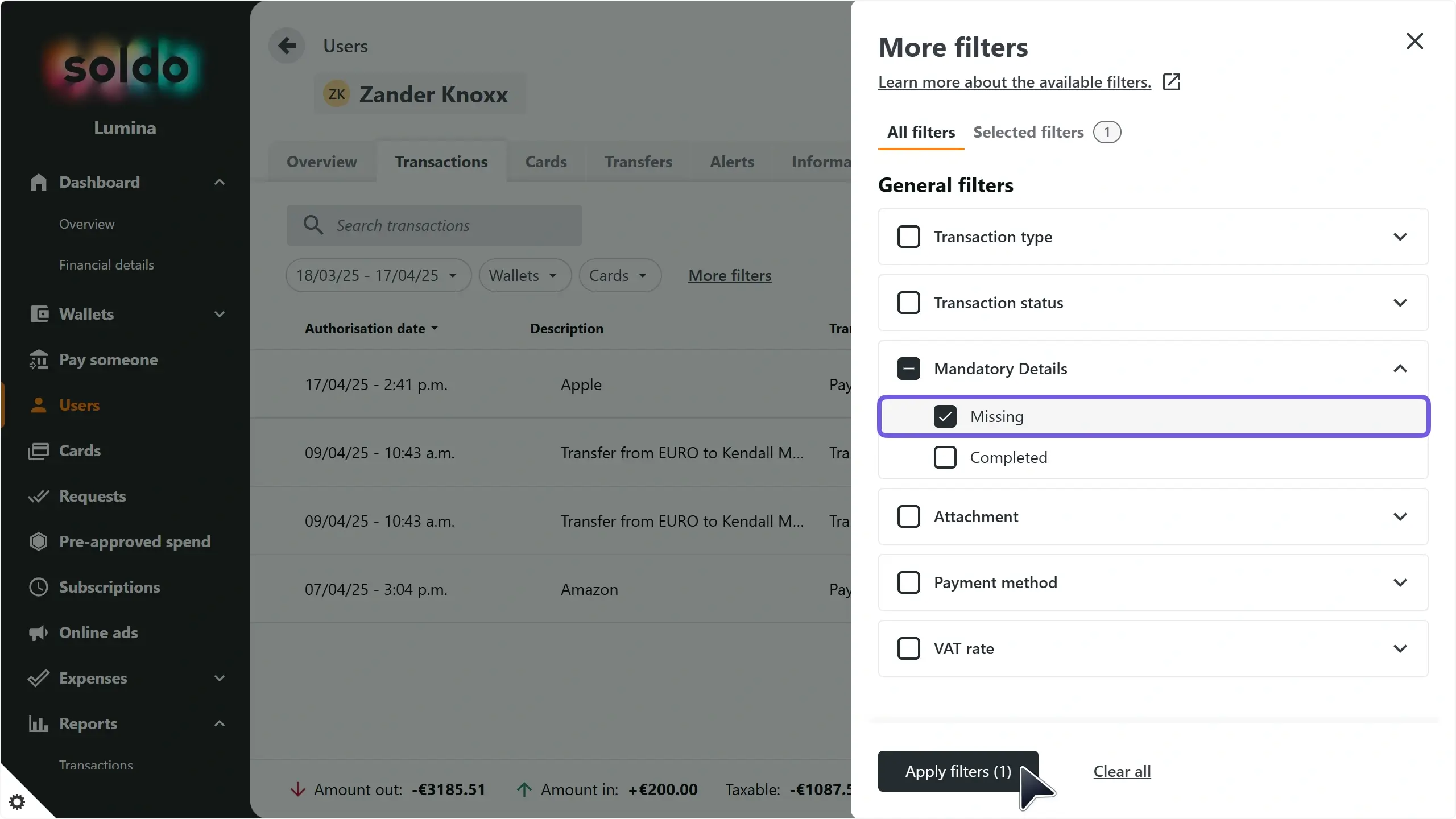Click the soldo logo
The image size is (1456, 819).
tap(125, 68)
